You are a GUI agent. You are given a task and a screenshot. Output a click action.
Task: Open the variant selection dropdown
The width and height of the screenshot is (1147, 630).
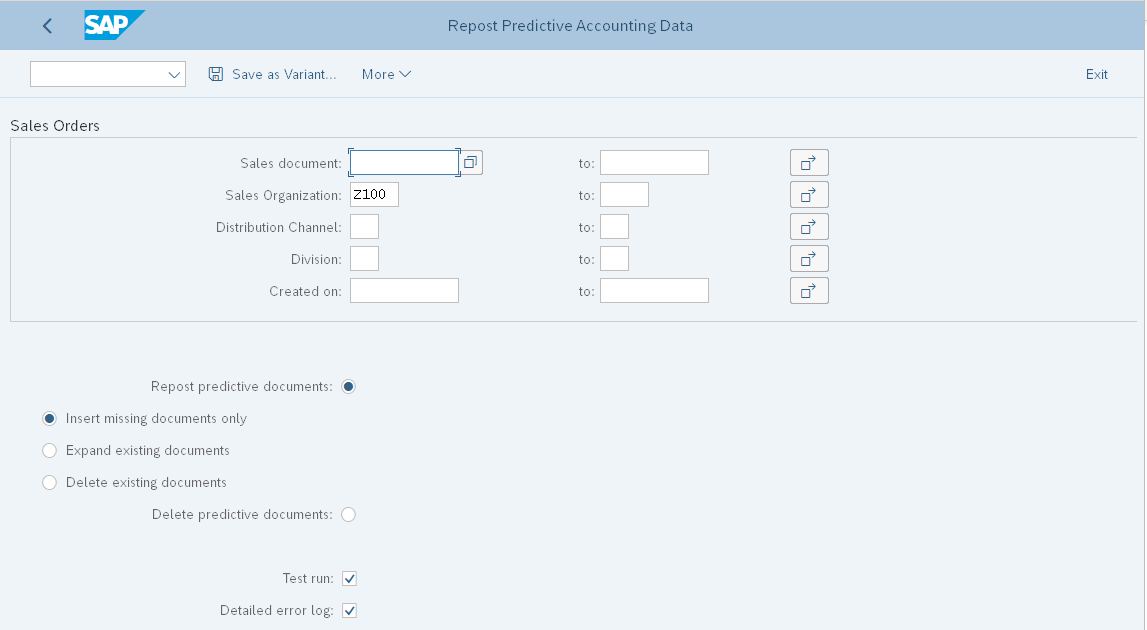coord(173,73)
